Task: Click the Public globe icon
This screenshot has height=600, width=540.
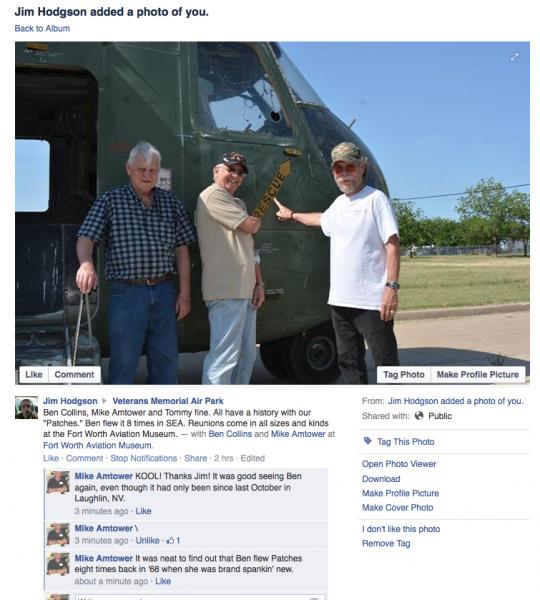Action: click(419, 416)
